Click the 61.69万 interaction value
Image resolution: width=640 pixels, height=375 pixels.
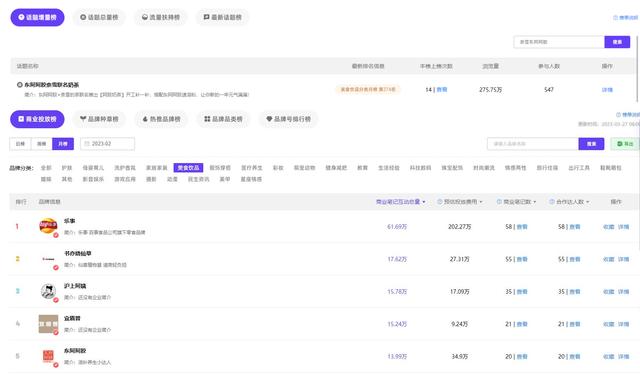[x=397, y=227]
